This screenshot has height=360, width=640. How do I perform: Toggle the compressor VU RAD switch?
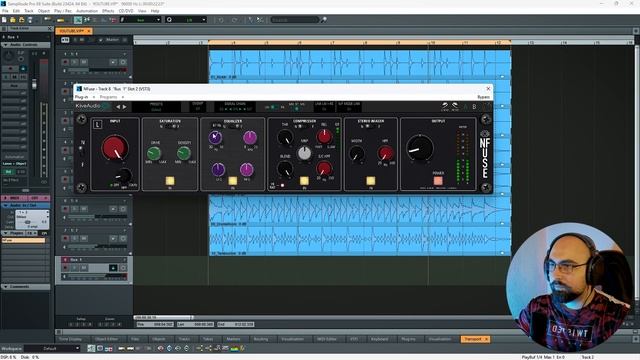[x=282, y=185]
